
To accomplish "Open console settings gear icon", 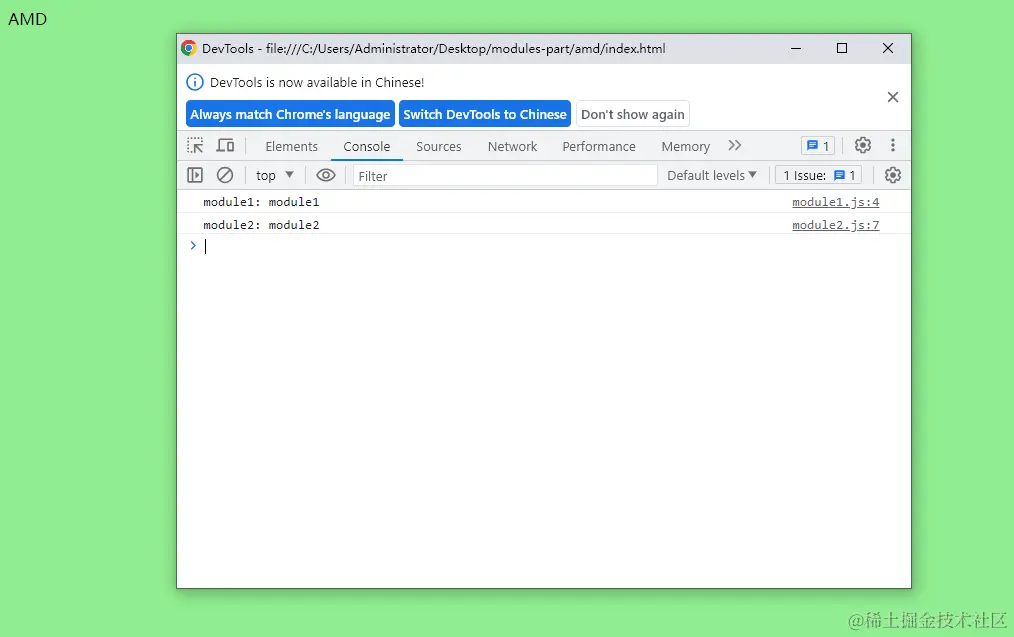I will pos(892,175).
